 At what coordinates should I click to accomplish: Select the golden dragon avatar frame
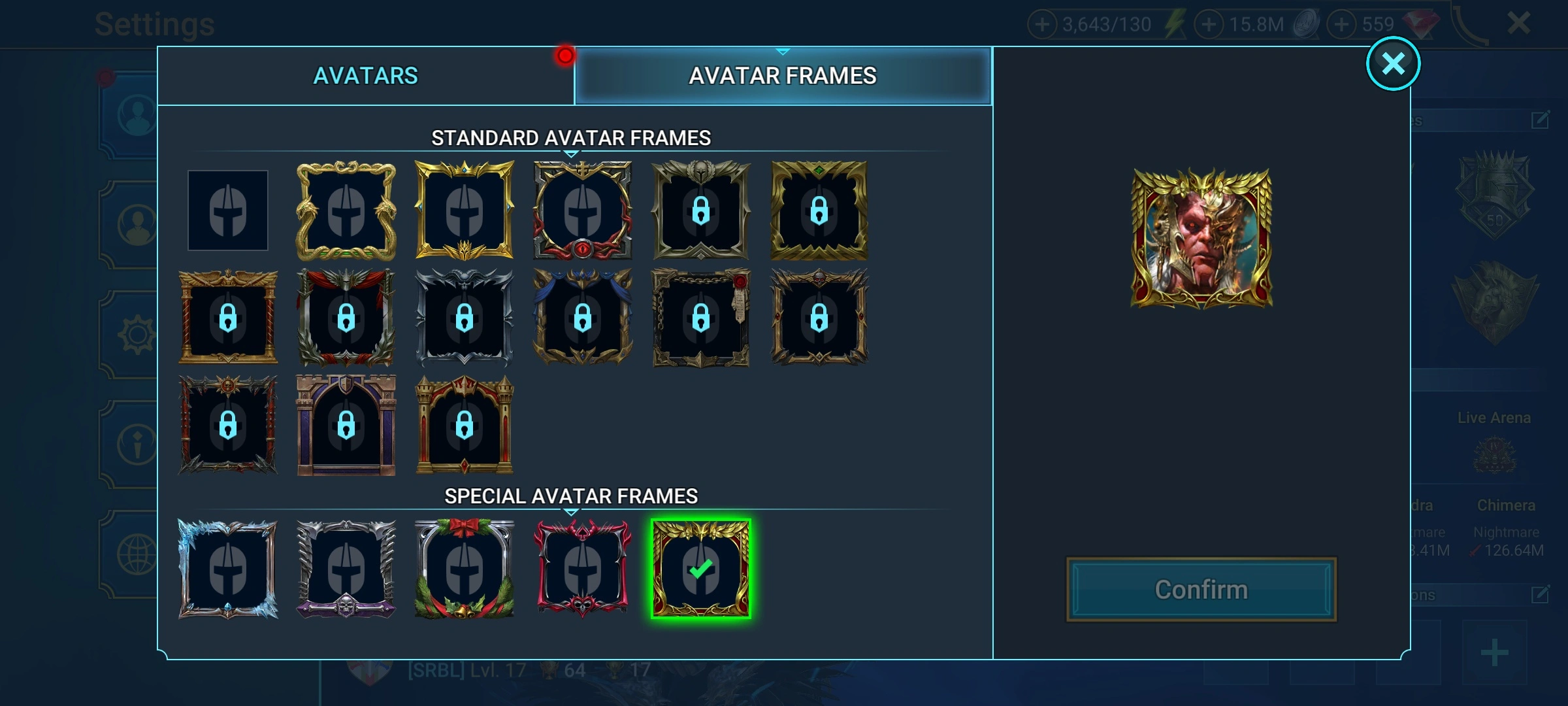click(x=346, y=210)
